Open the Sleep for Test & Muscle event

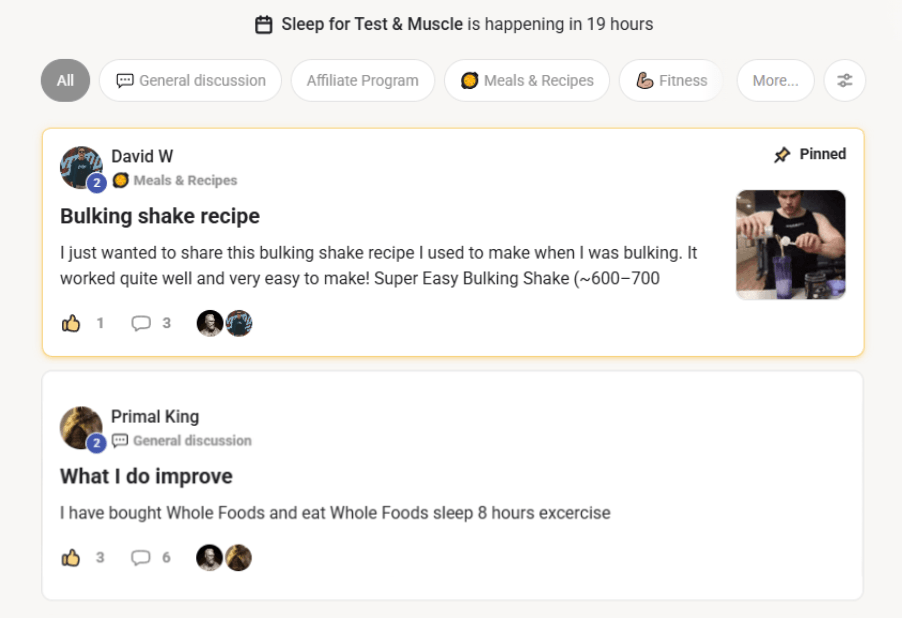point(372,24)
